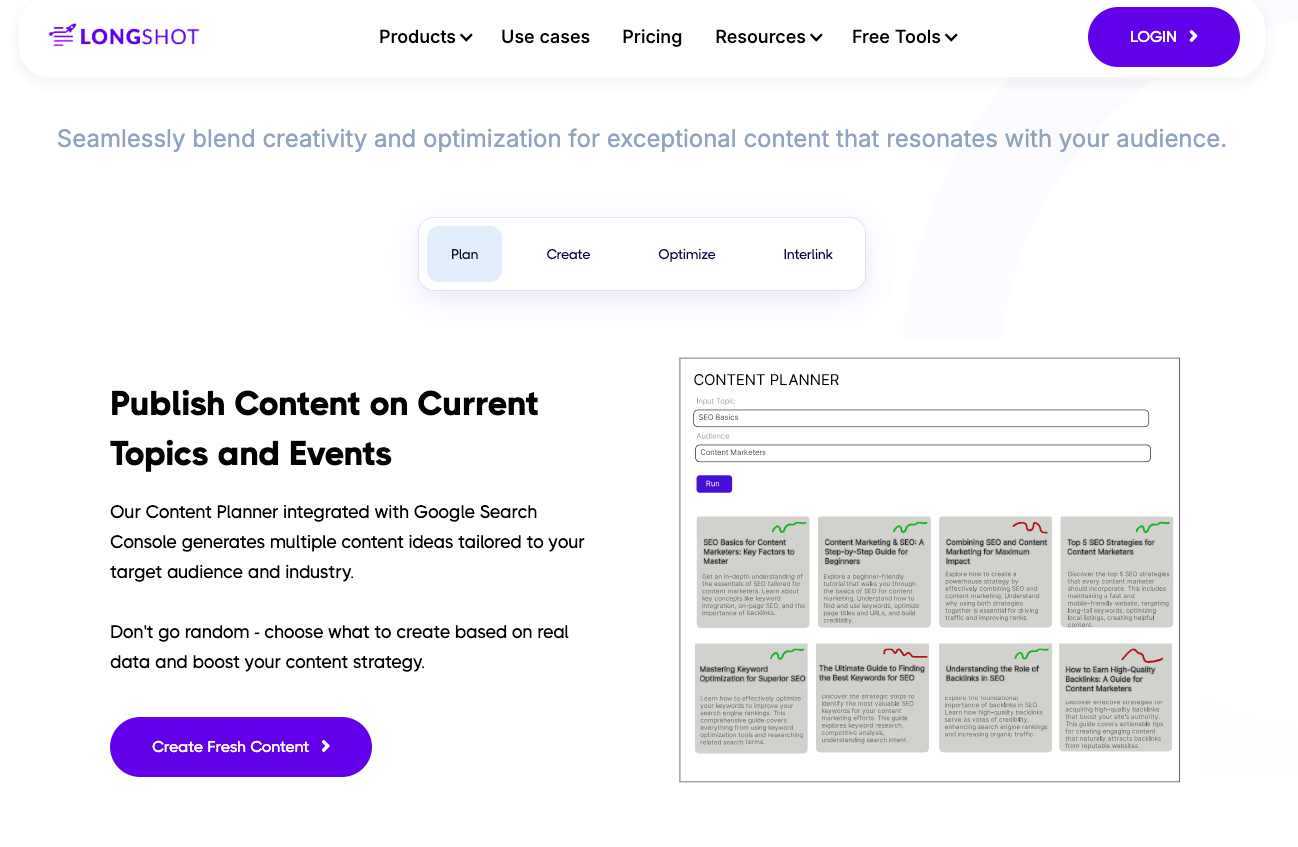Click trend graph on 'SEO Basics for Content Marketers' card
Viewport: 1298px width, 847px height.
coord(789,527)
